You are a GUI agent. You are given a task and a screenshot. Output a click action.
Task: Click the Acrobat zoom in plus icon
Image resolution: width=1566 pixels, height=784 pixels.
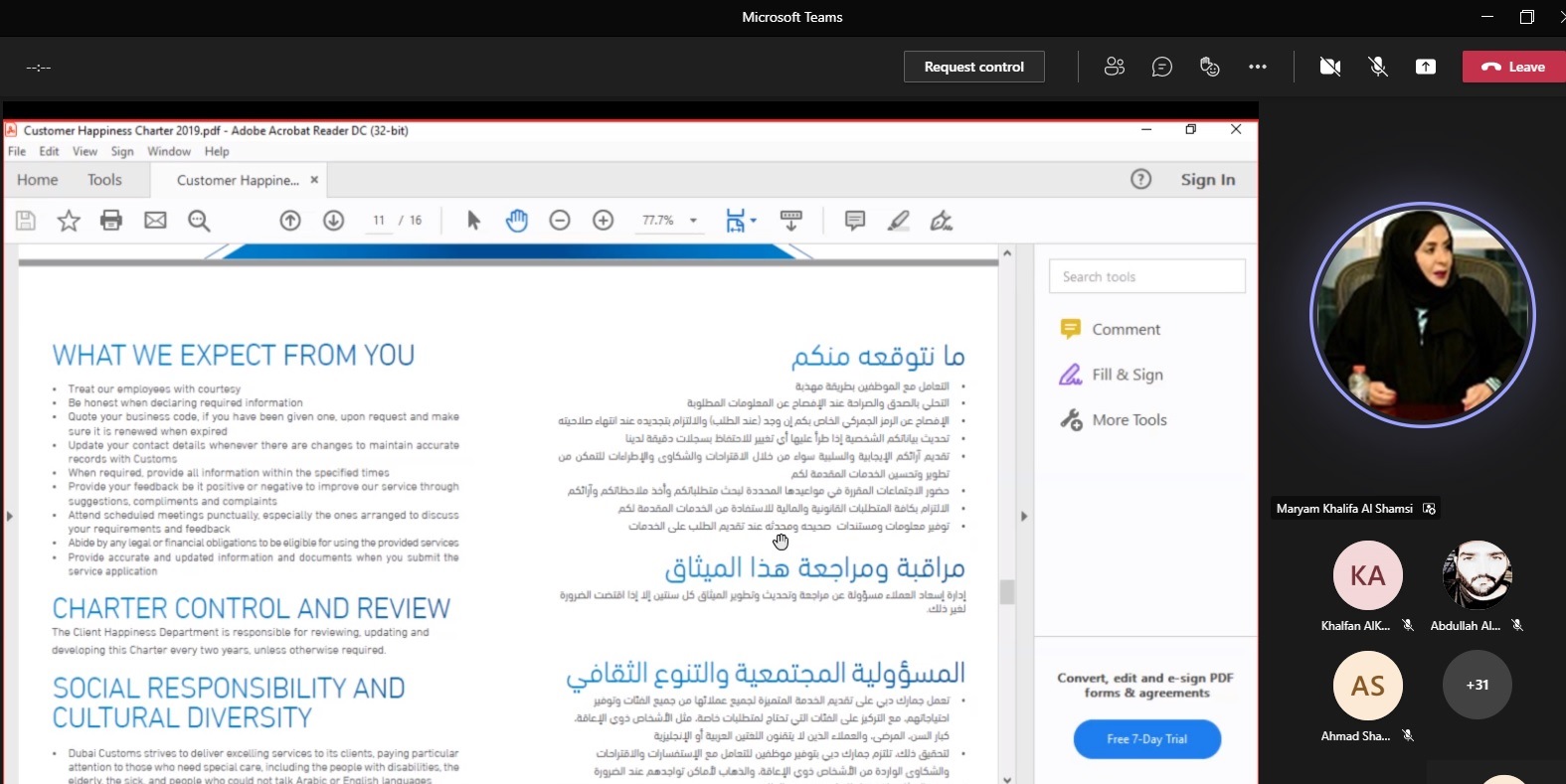604,221
